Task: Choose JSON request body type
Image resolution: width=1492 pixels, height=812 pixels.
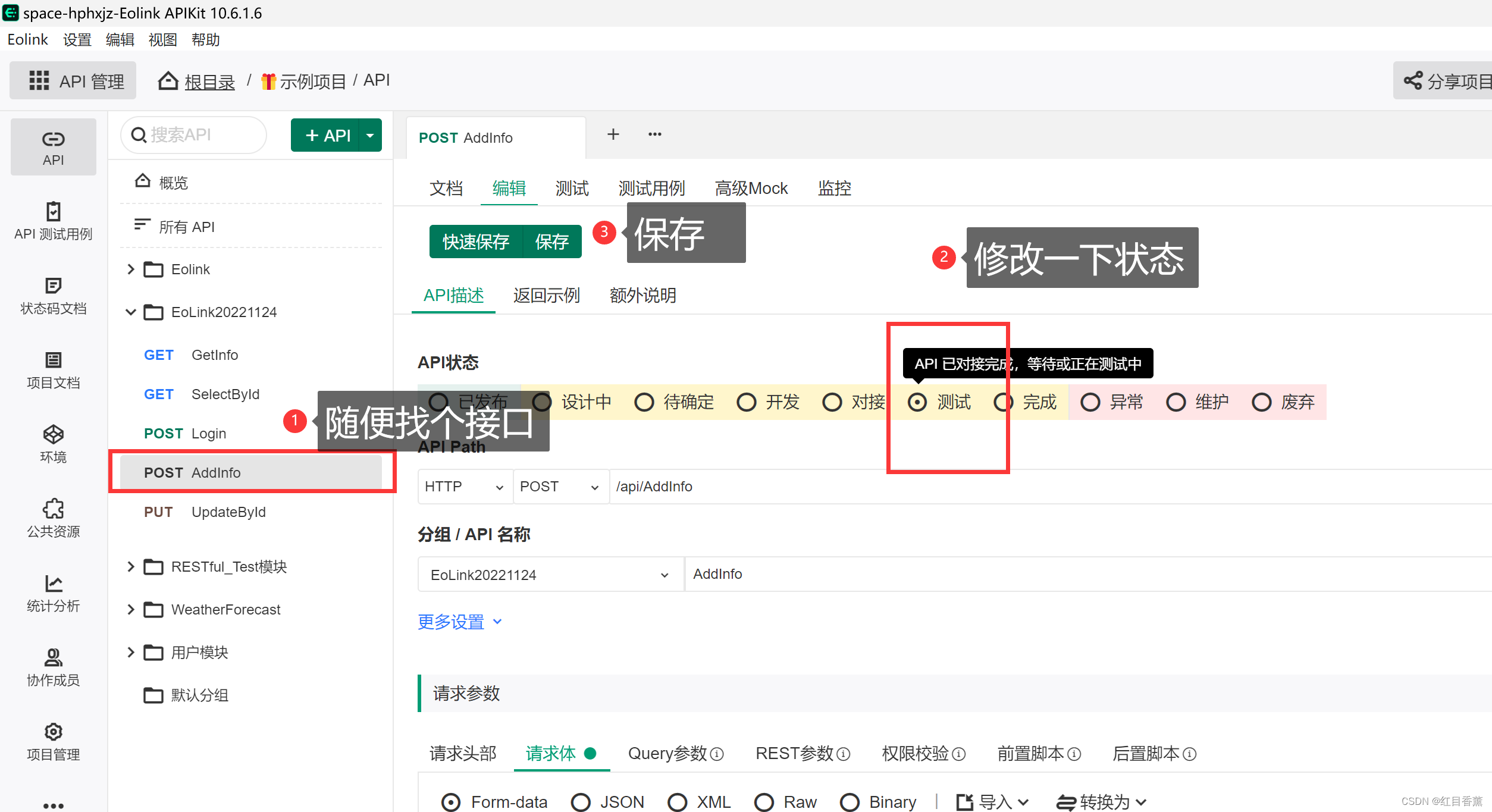Action: (x=581, y=802)
